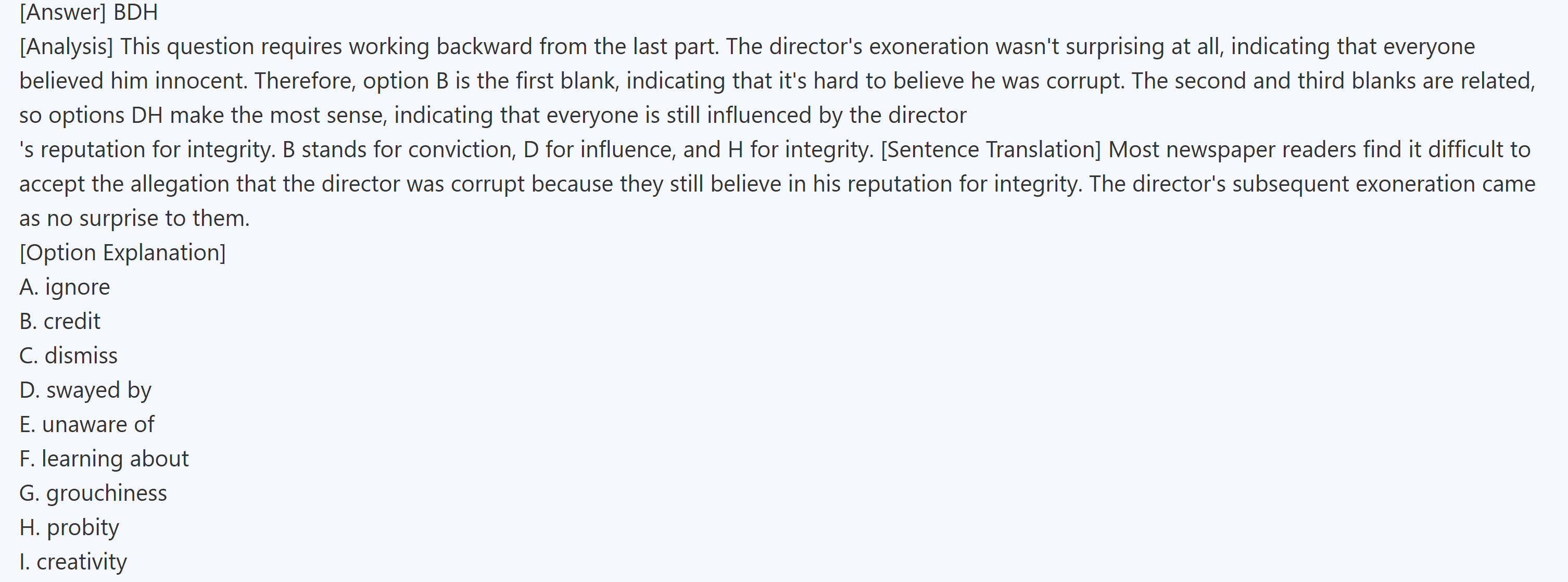Viewport: 1568px width, 582px height.
Task: Click the "[Option Explanation]" heading
Action: pyautogui.click(x=122, y=252)
